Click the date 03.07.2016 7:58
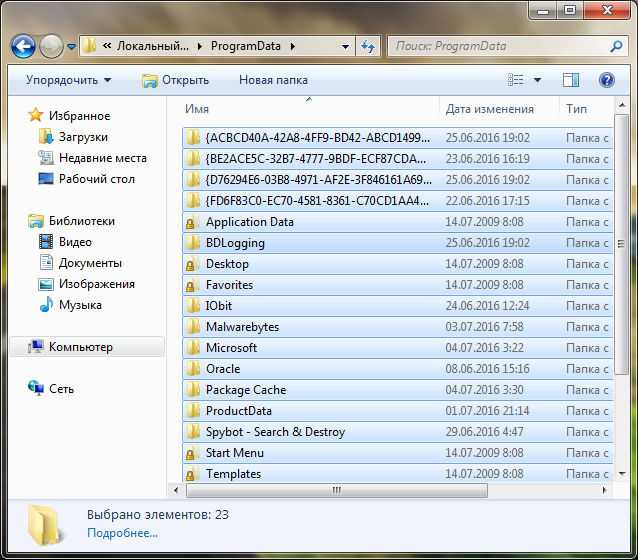638x560 pixels. [484, 327]
